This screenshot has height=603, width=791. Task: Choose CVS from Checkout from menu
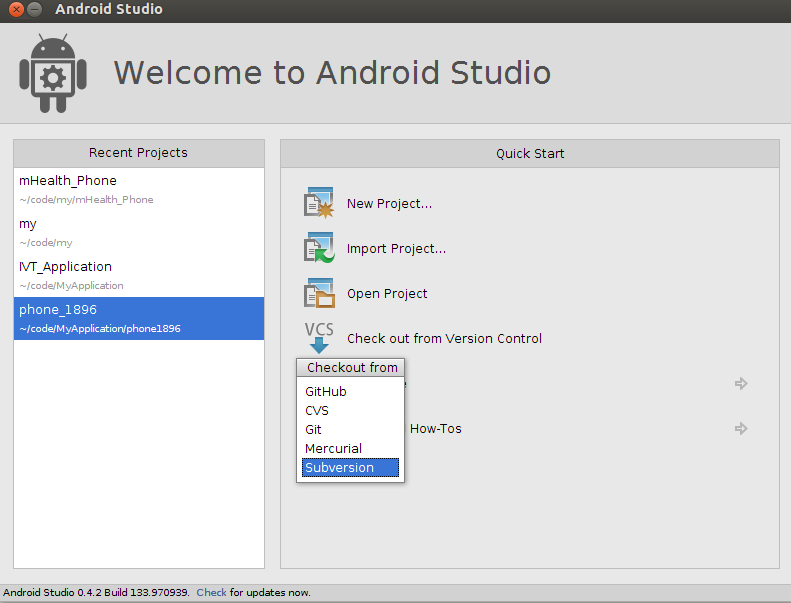(x=350, y=411)
